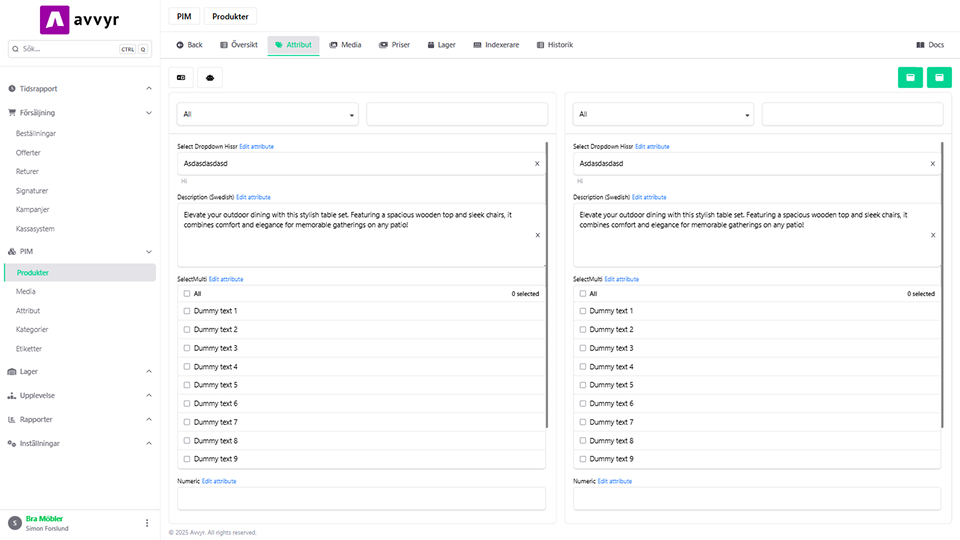Open Kategorier in the PIM sidebar
Viewport: 960px width, 540px height.
(32, 329)
